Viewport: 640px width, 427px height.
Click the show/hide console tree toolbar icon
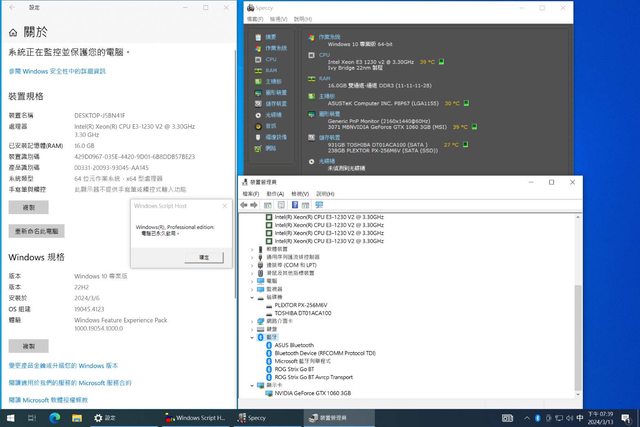tap(268, 205)
